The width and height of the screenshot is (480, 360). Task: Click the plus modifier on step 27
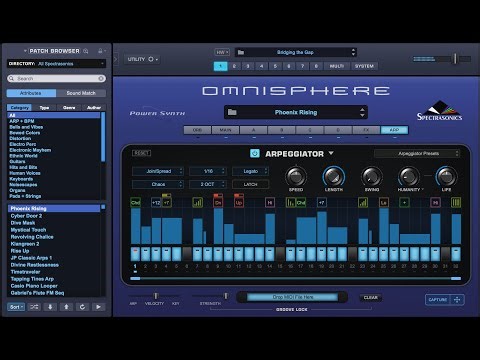[404, 202]
